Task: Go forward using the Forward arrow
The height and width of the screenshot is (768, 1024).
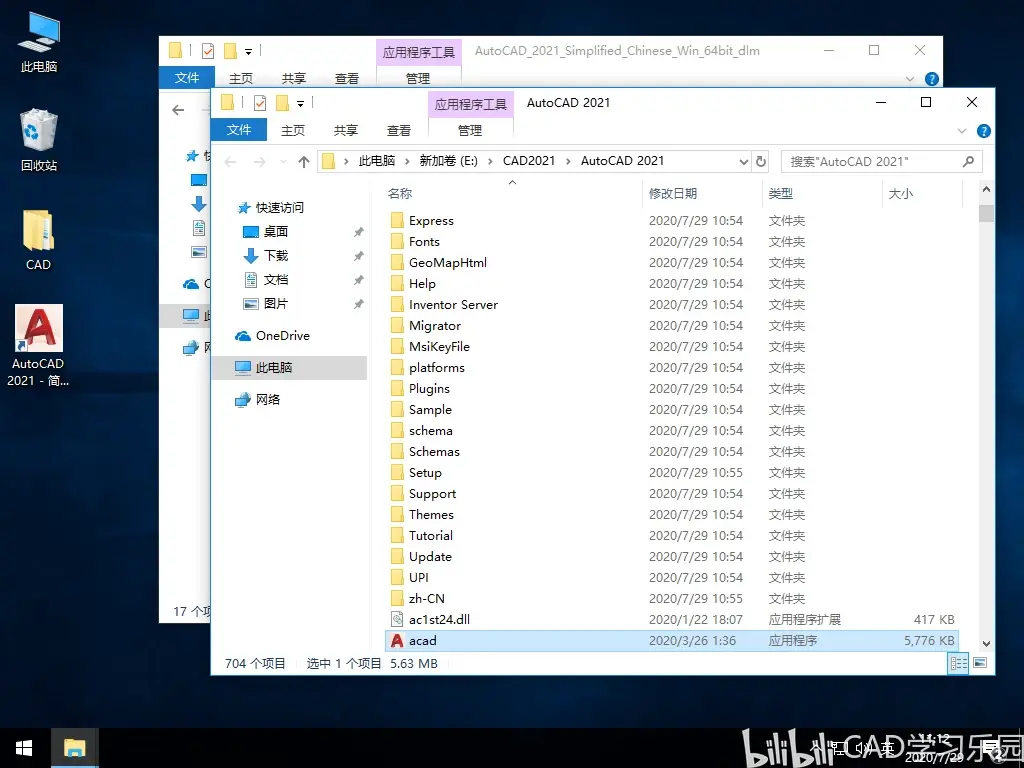Action: click(x=259, y=161)
